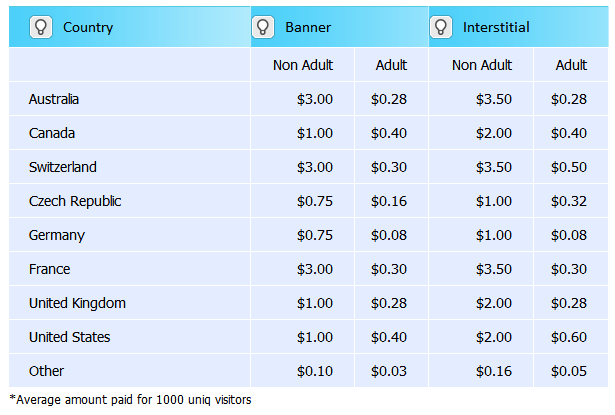Viewport: 615px width, 415px height.
Task: Click the France row label
Action: click(50, 269)
